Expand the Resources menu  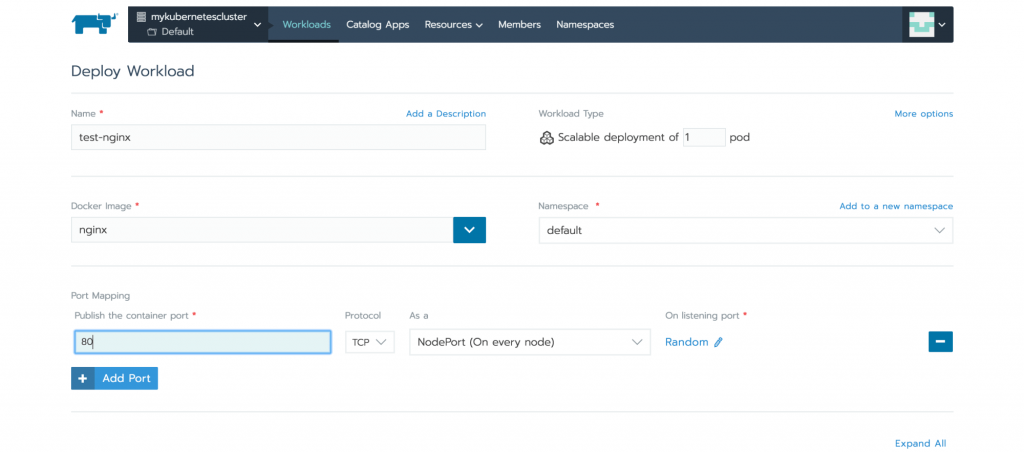coord(453,25)
